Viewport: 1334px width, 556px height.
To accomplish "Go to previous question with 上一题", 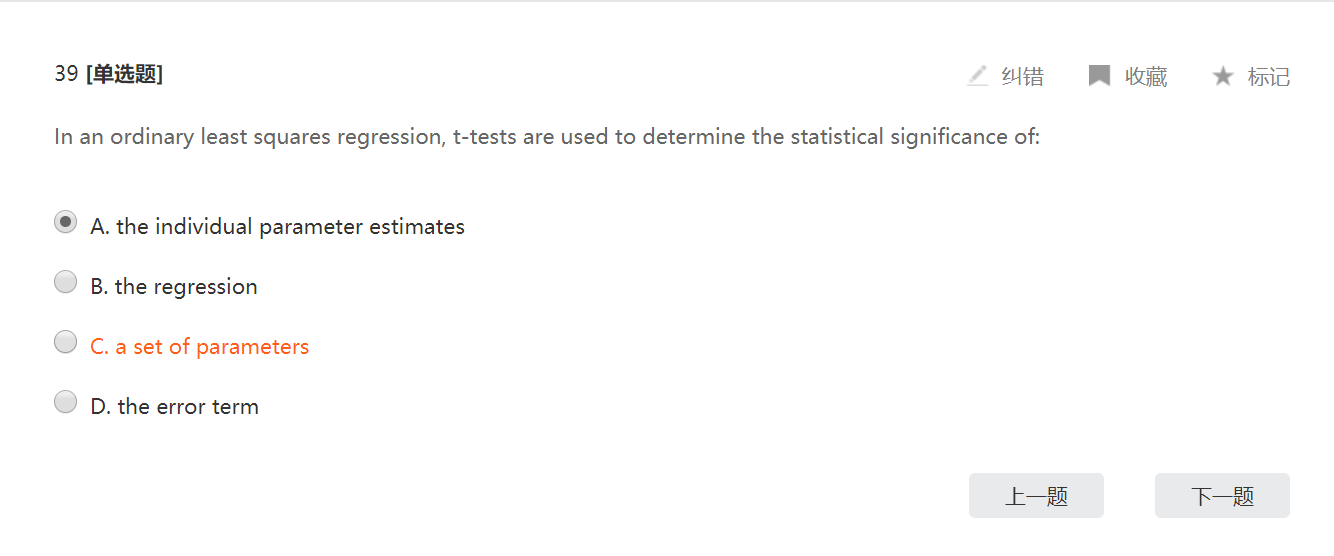I will click(x=1036, y=496).
